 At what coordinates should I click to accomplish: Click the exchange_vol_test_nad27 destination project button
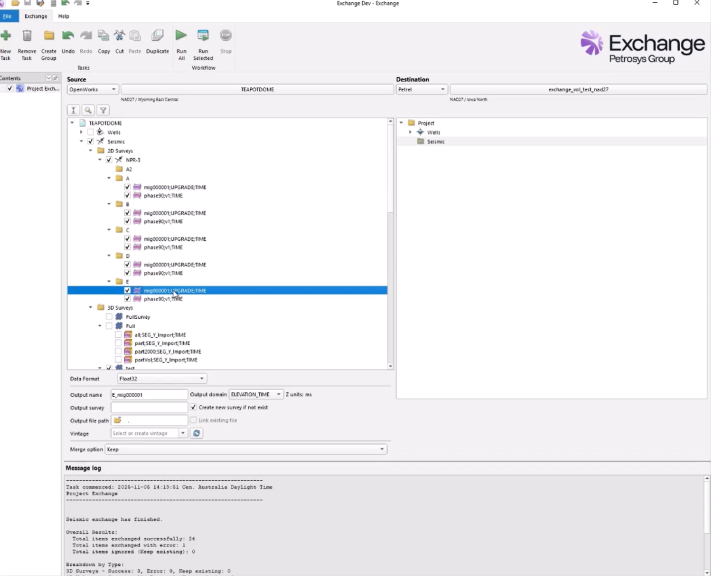tap(578, 89)
